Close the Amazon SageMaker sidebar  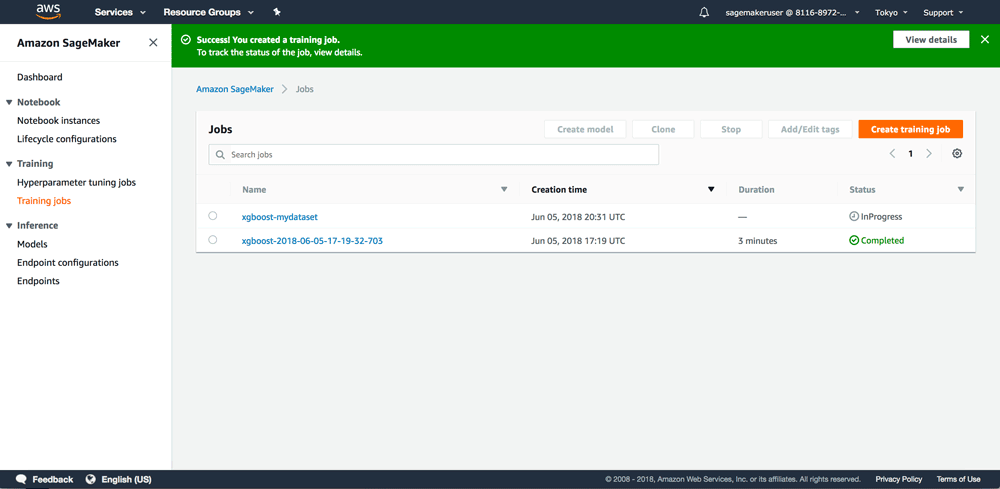tap(153, 43)
